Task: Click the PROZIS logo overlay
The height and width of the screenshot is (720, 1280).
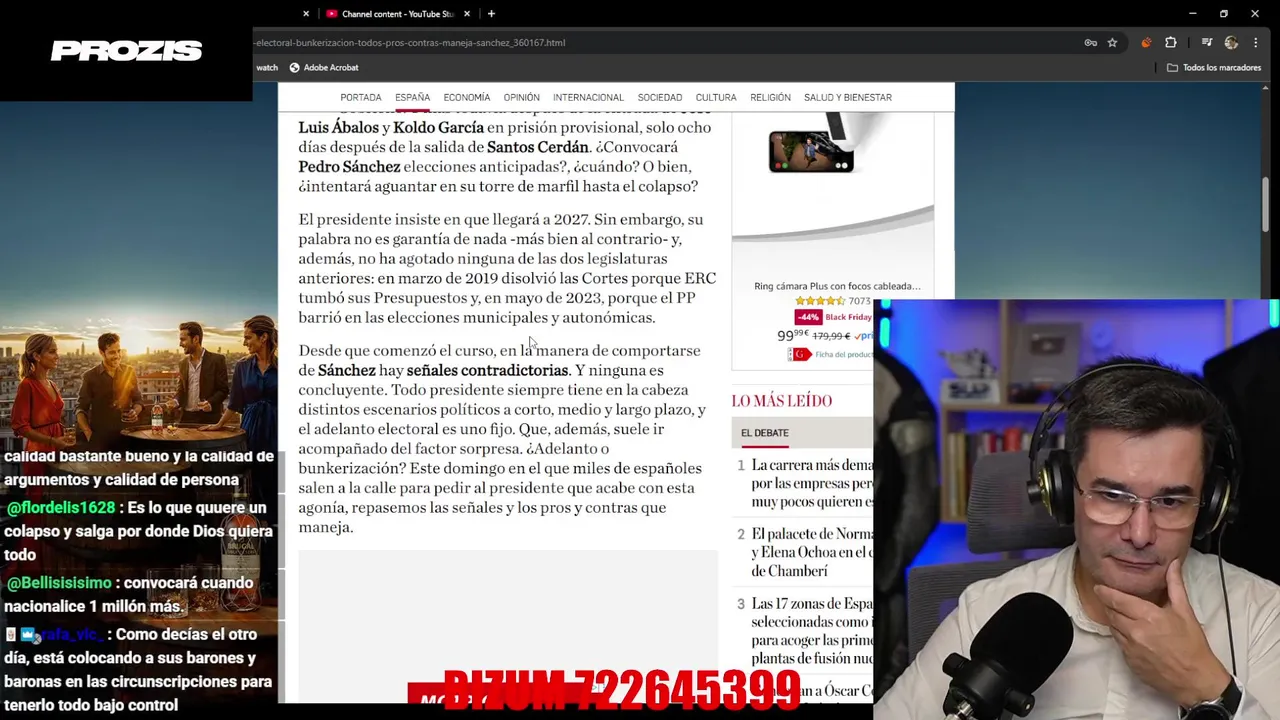Action: click(x=127, y=50)
